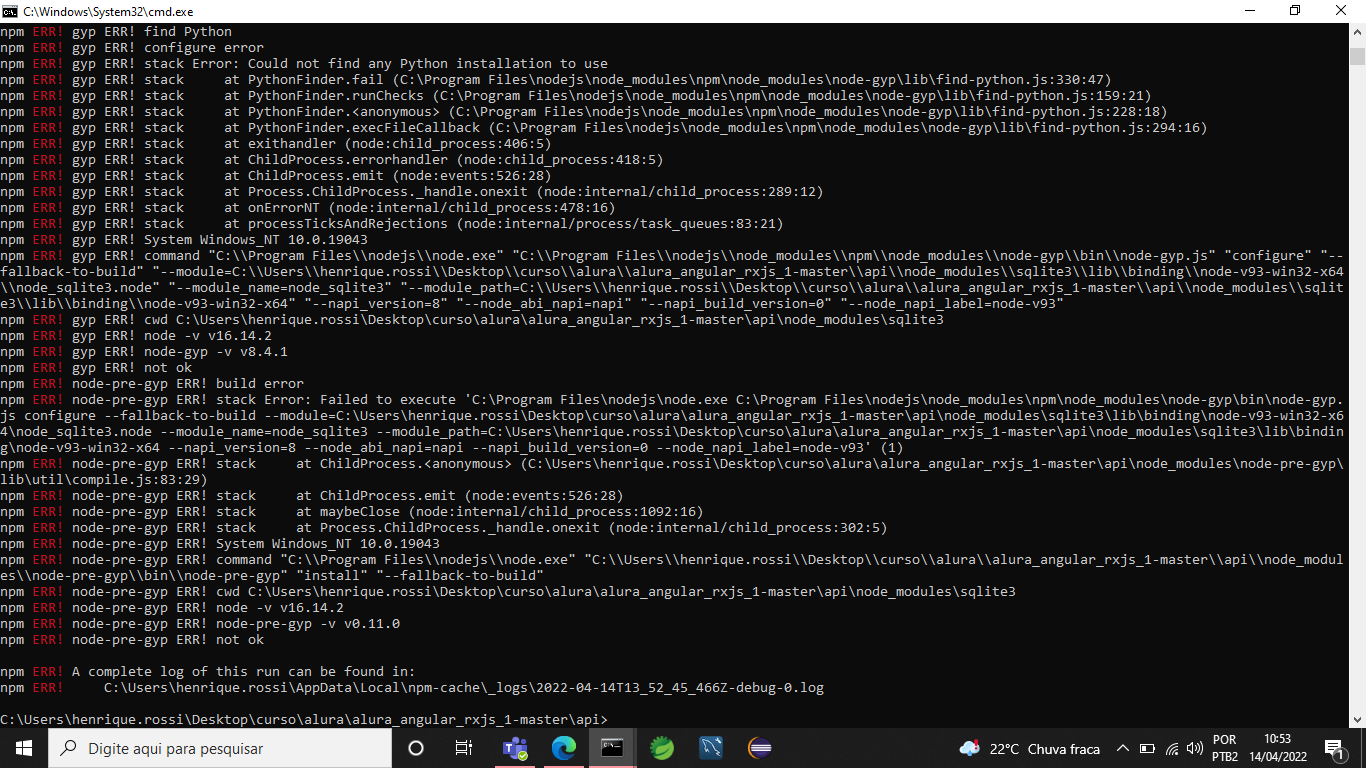Open Microsoft Teams from the taskbar

point(515,748)
